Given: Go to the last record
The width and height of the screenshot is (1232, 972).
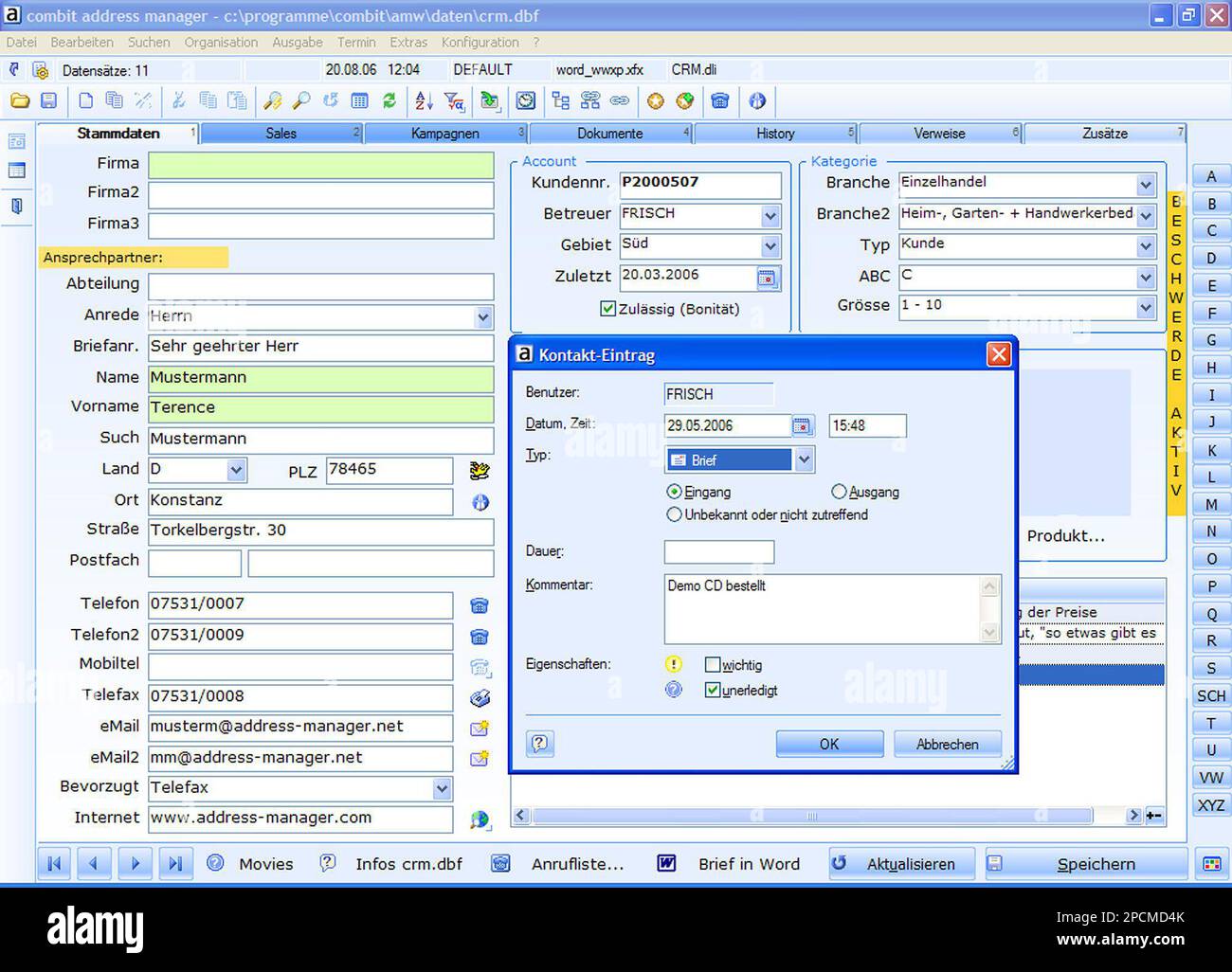Looking at the screenshot, I should (175, 863).
